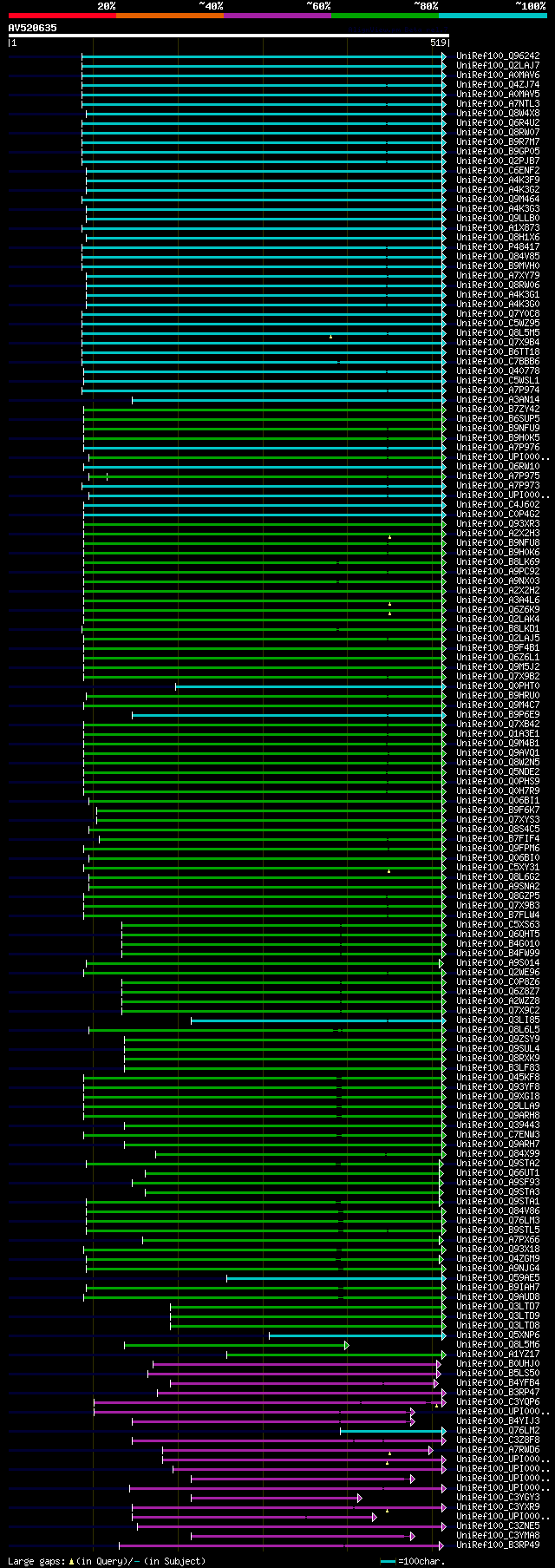Click the orange ~40% legend color bar
This screenshot has height=1568, width=555.
(170, 16)
